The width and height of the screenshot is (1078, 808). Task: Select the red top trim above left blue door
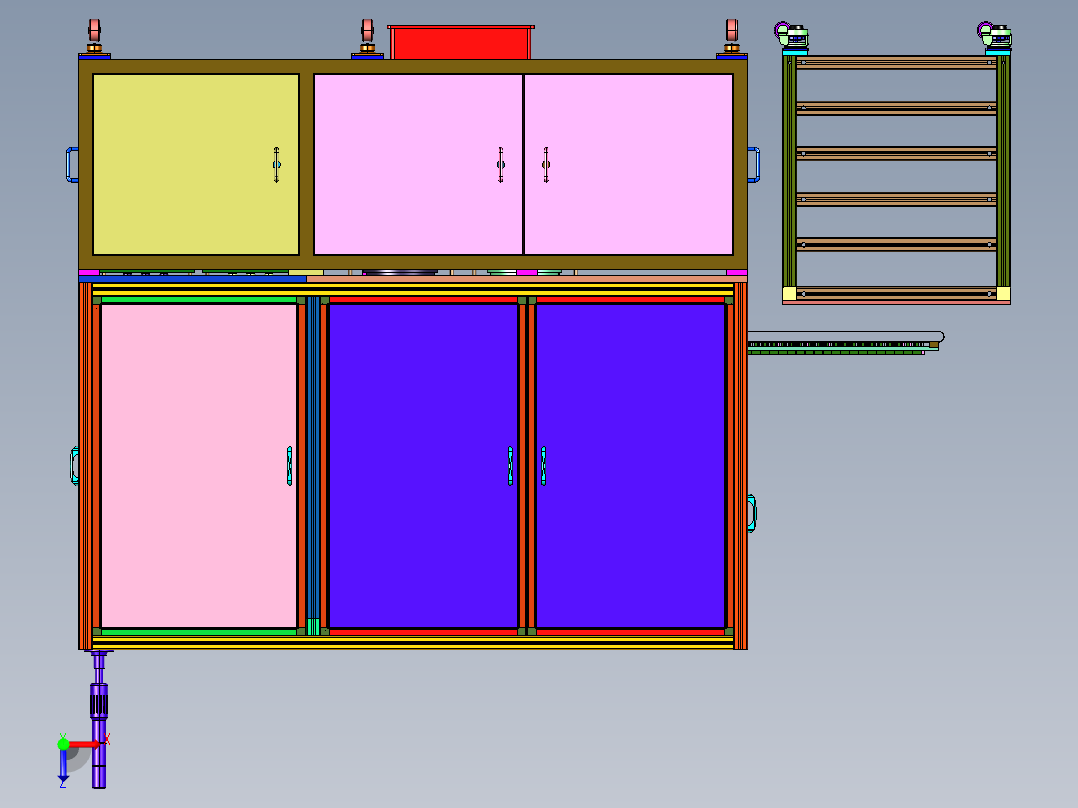click(x=423, y=300)
